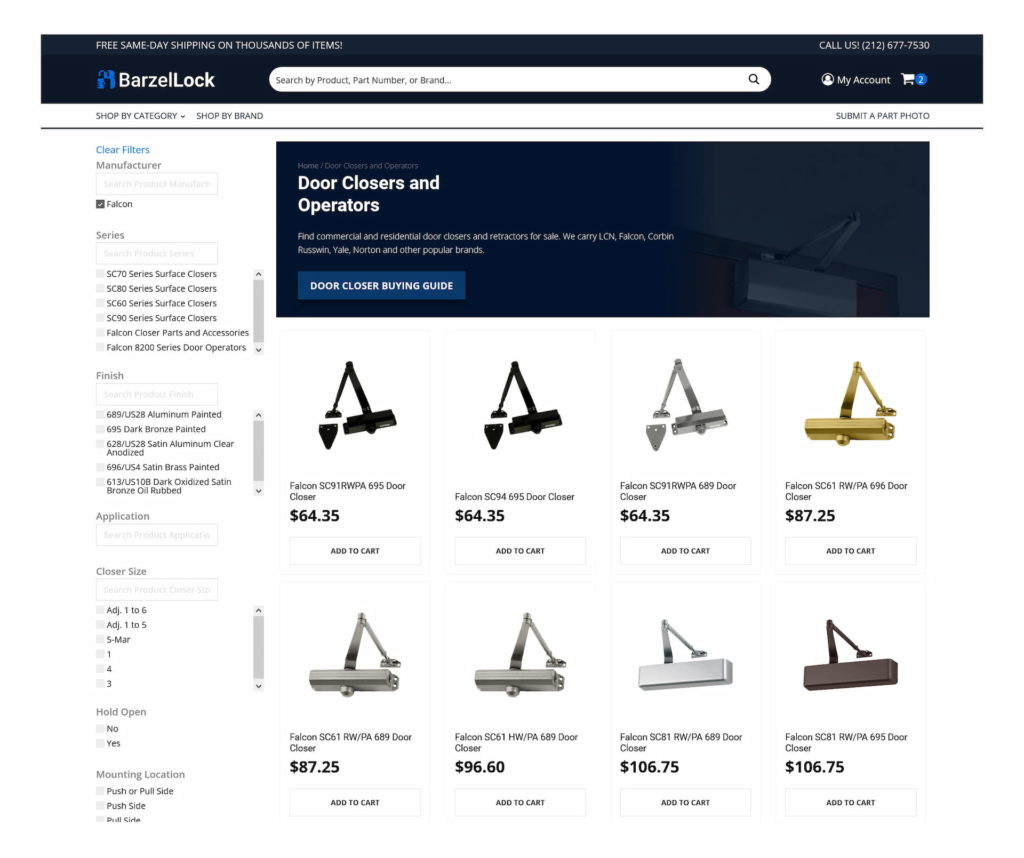Screen dimensions: 1024x858
Task: Click the Clear Filters link
Action: tap(122, 150)
